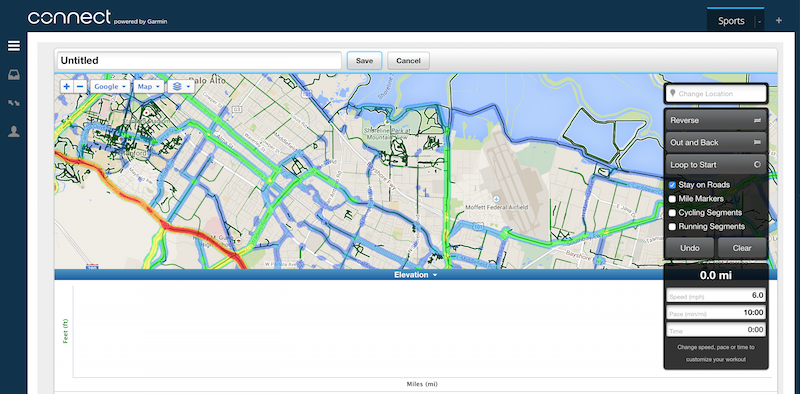Disable the Stay on Roads checkbox
Viewport: 800px width, 394px height.
[x=672, y=185]
